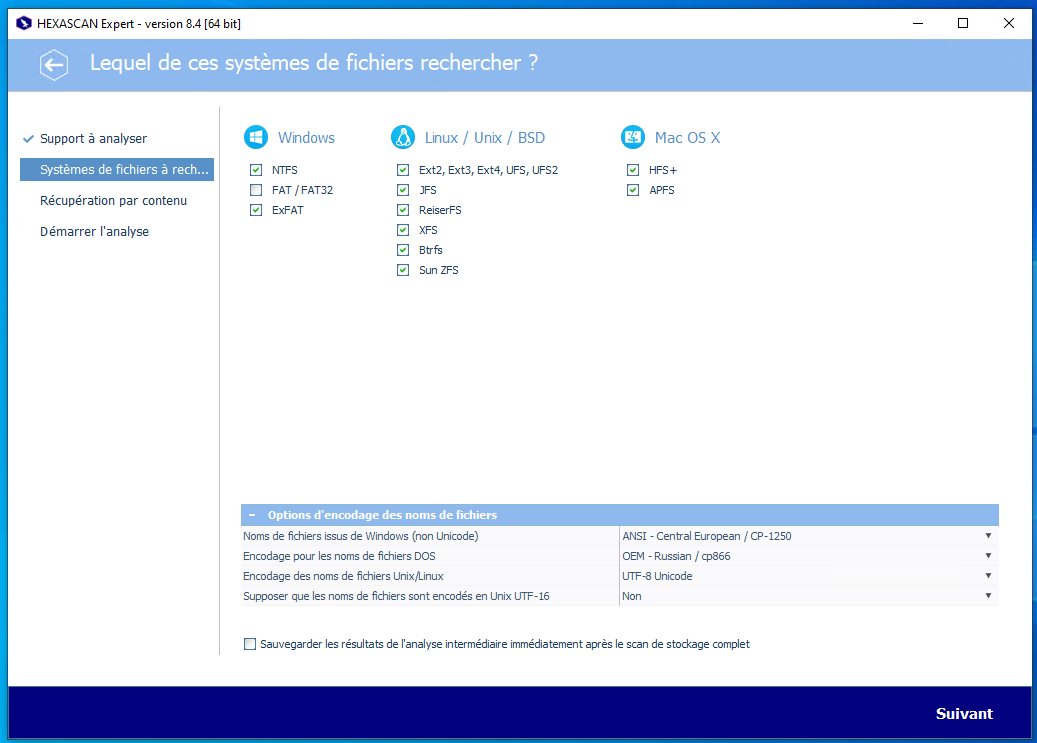Go to the Support à analyser step

(x=93, y=138)
